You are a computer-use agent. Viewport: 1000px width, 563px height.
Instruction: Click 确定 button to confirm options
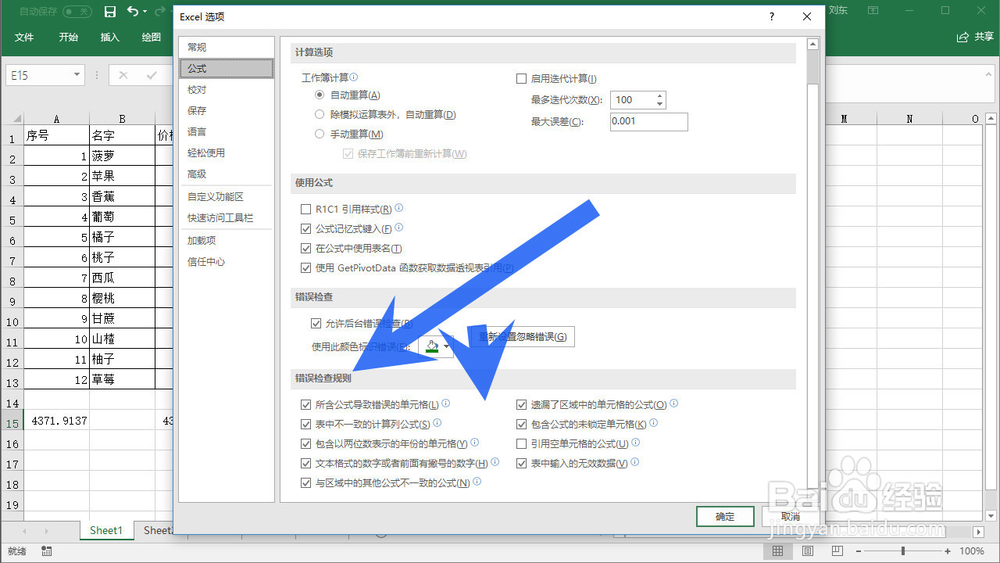coord(725,516)
